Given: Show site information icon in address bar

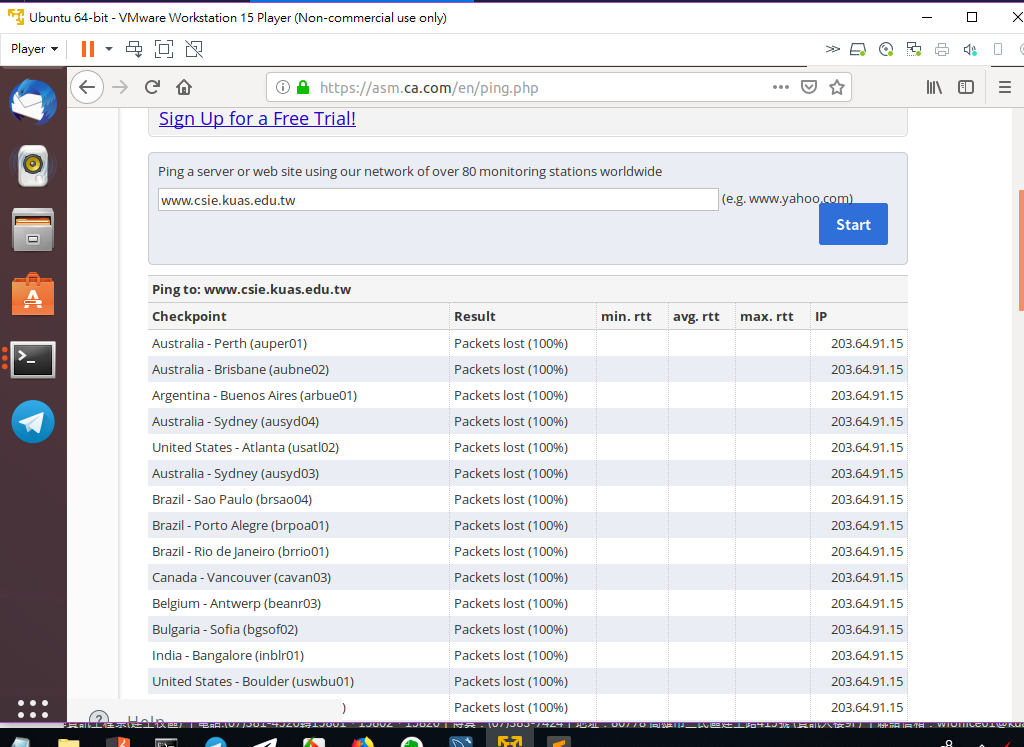Looking at the screenshot, I should pos(283,87).
